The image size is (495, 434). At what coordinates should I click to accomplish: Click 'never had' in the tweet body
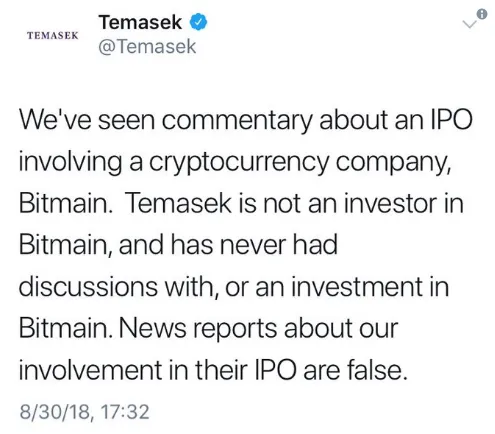coord(279,245)
